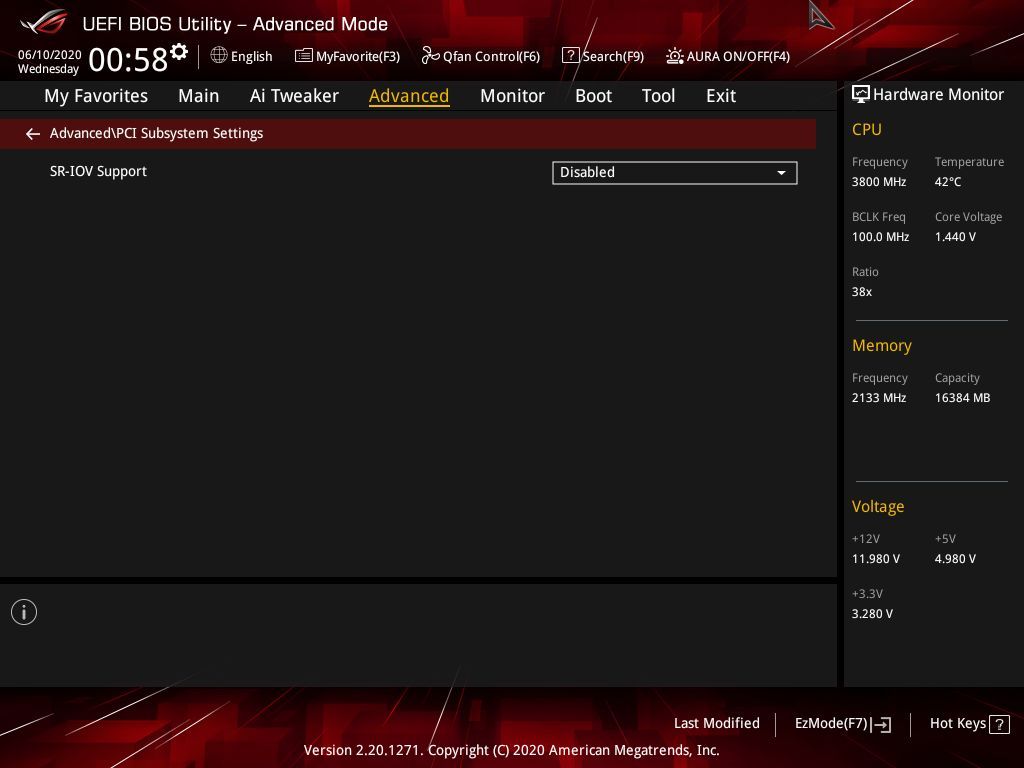The height and width of the screenshot is (768, 1024).
Task: Open the SR-IOV Support dropdown
Action: point(675,173)
